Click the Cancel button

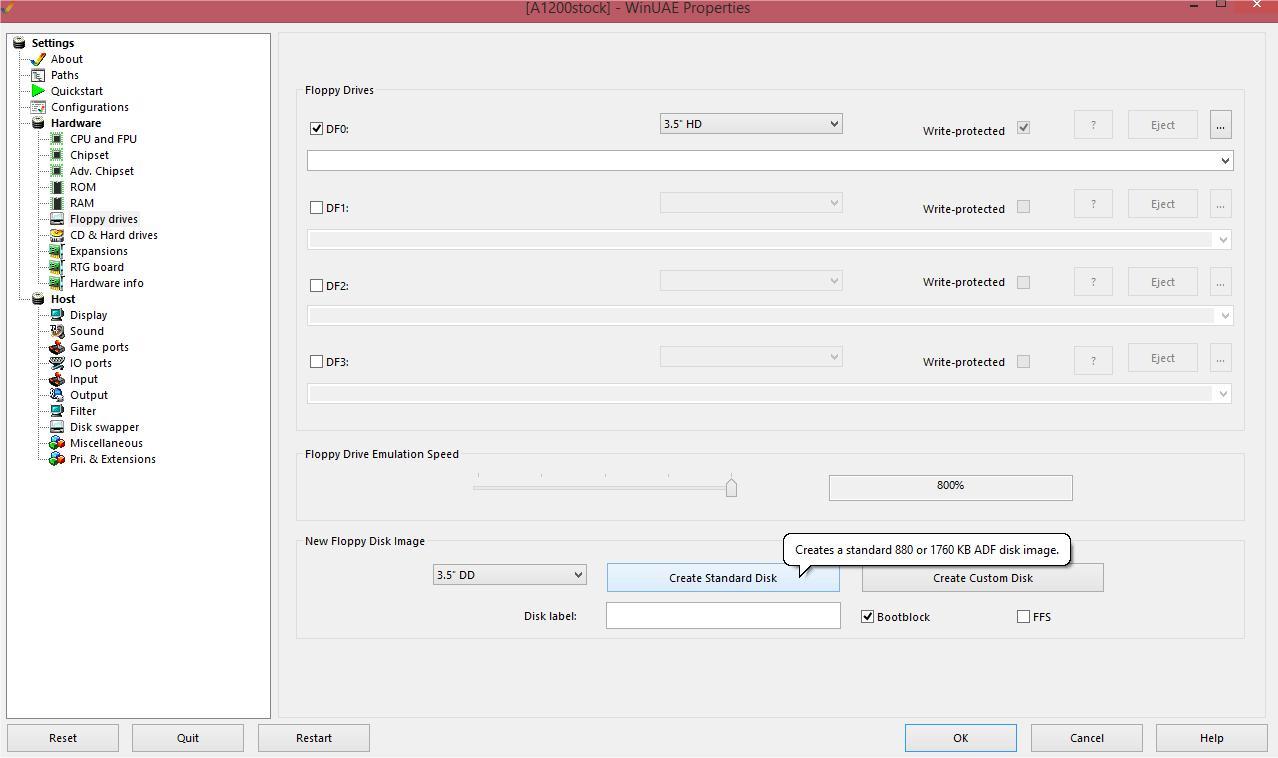pyautogui.click(x=1087, y=738)
